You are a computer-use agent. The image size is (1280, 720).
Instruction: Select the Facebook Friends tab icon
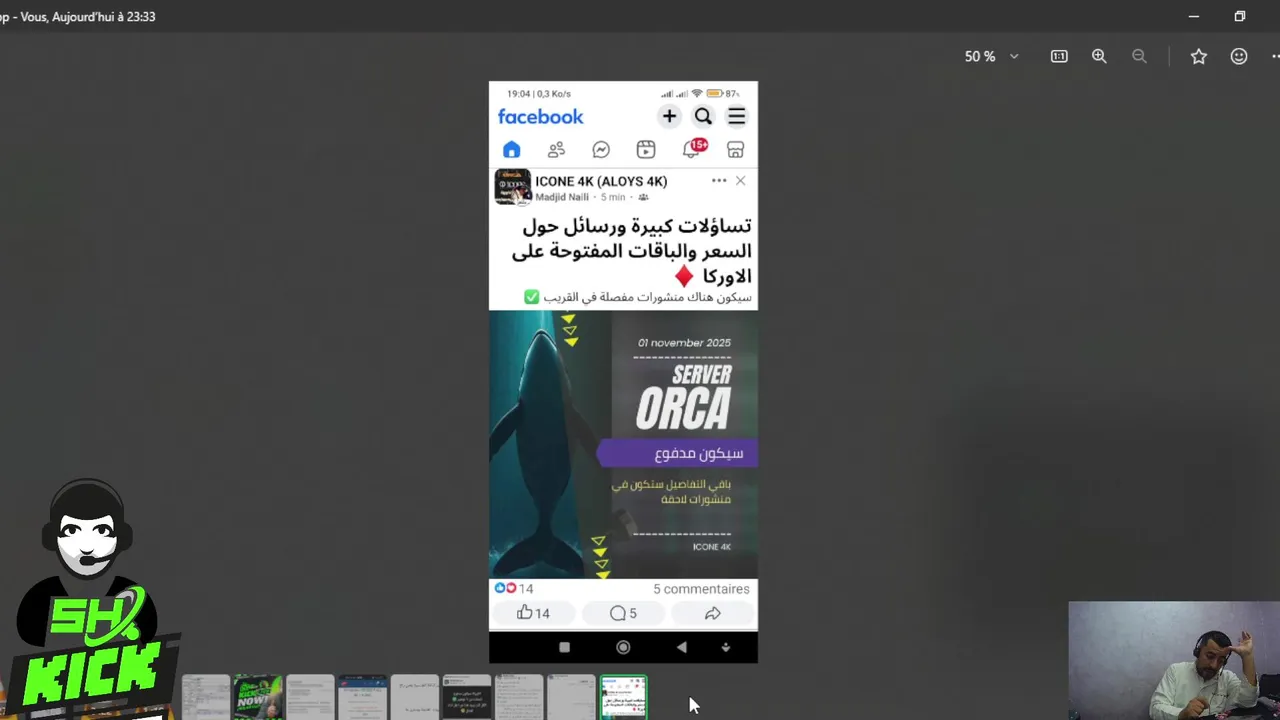pyautogui.click(x=556, y=149)
